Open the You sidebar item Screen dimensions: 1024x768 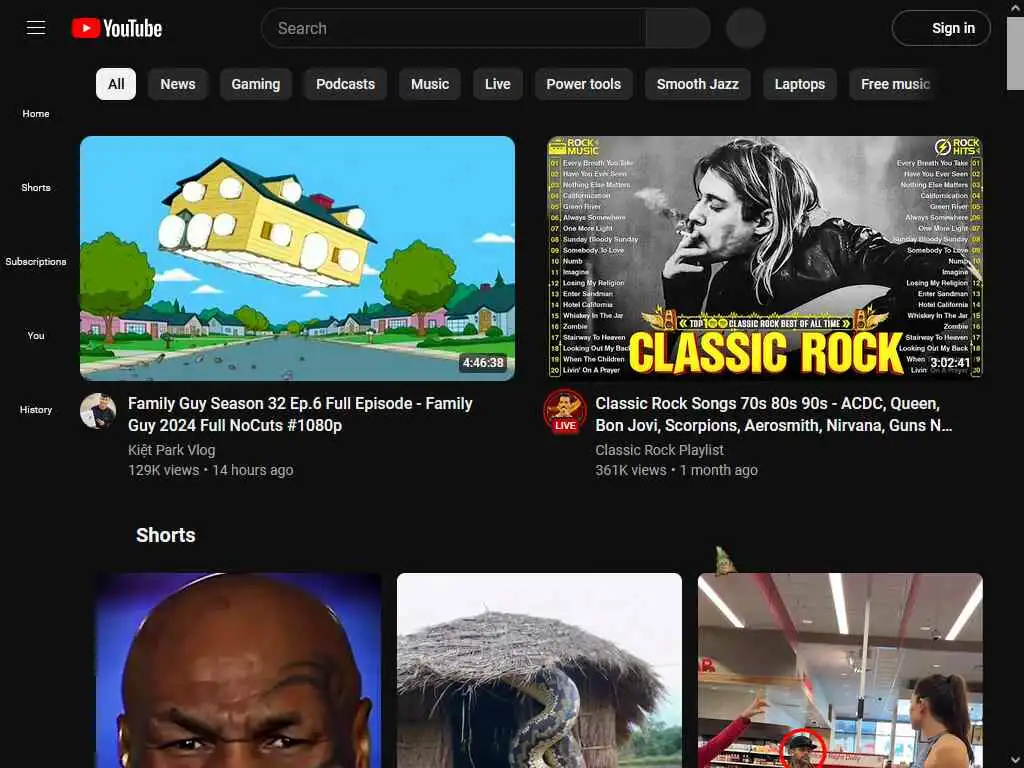[x=36, y=336]
